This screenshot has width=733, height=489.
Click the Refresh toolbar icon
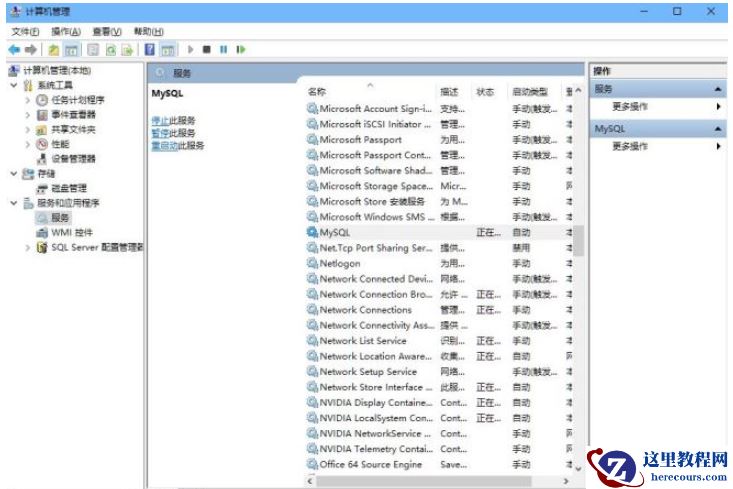(111, 49)
